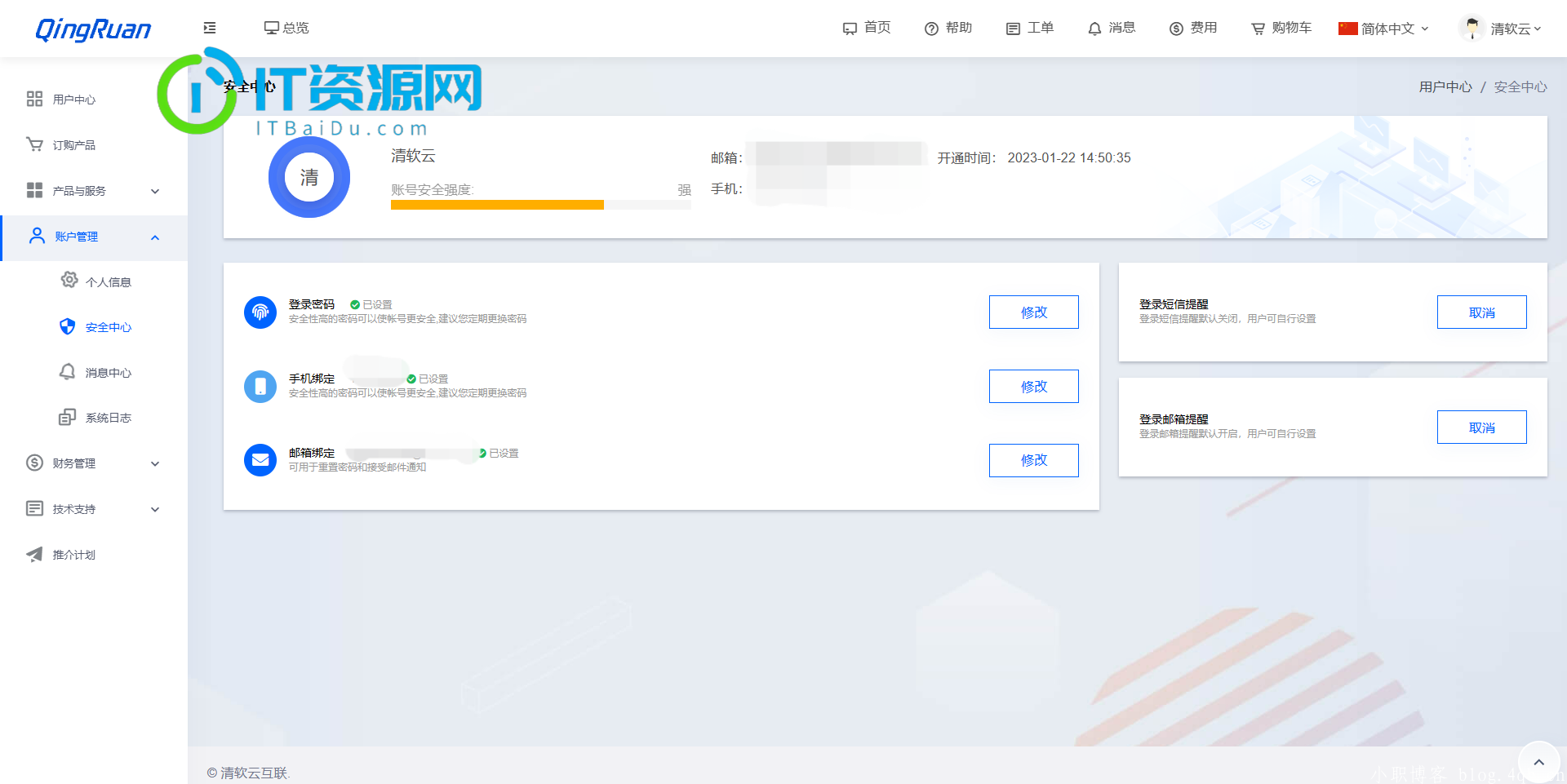Click the 系统日志 copy icon
This screenshot has height=784, width=1567.
coord(67,417)
